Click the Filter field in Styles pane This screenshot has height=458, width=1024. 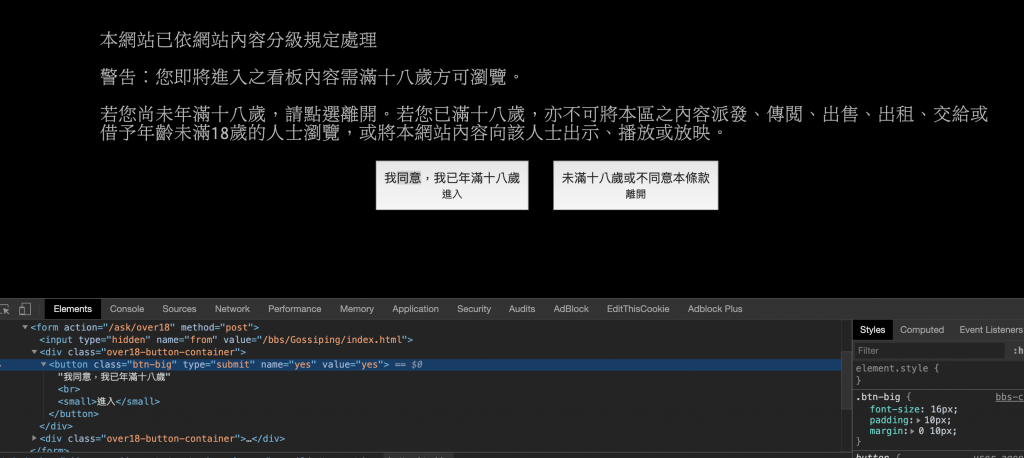[x=929, y=351]
